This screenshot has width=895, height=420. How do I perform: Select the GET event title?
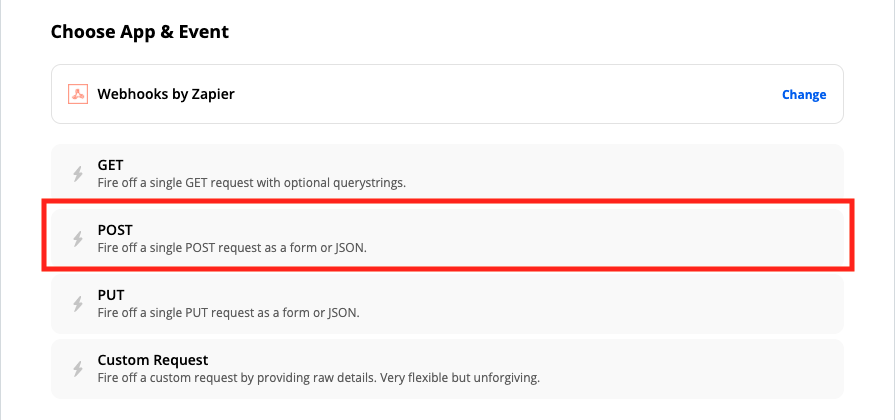[110, 165]
